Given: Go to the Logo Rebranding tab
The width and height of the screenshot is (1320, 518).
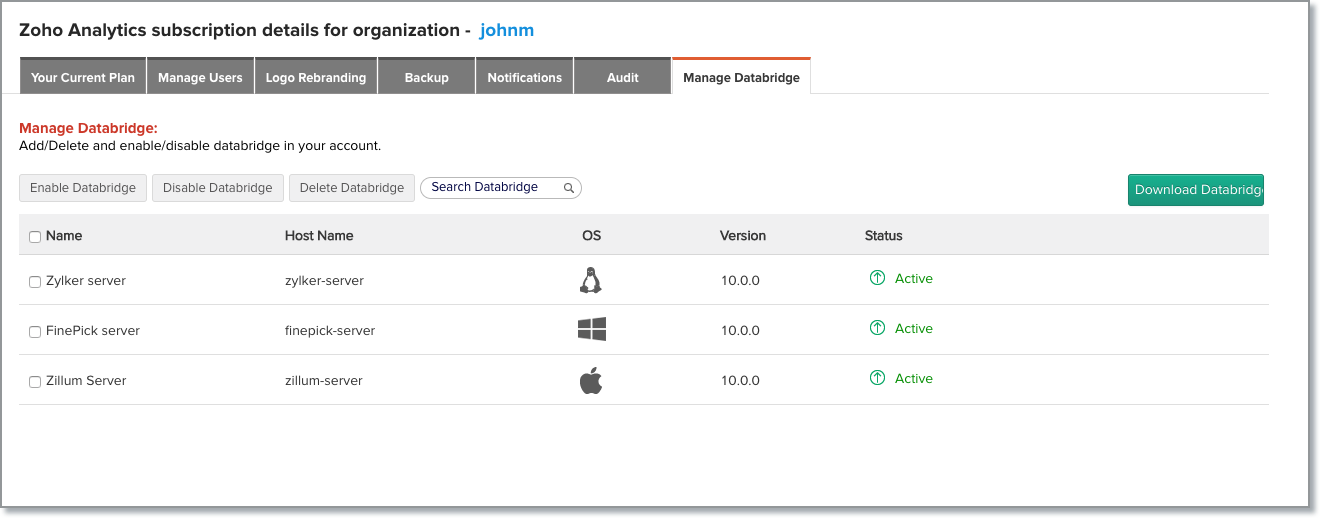Looking at the screenshot, I should (316, 77).
